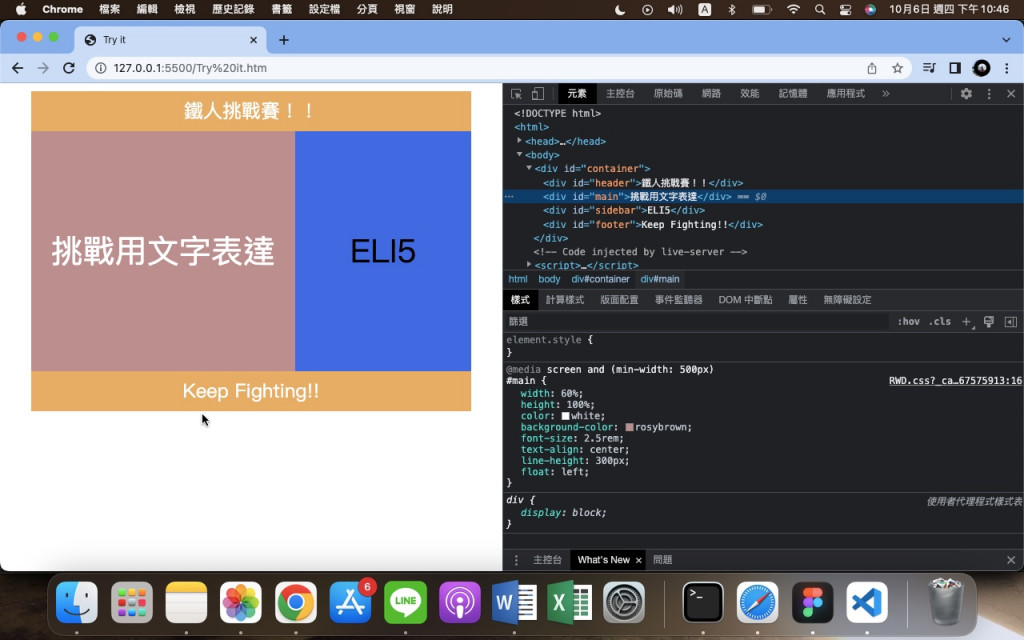This screenshot has height=640, width=1024.
Task: Open the tab search dropdown arrow
Action: click(x=1006, y=40)
